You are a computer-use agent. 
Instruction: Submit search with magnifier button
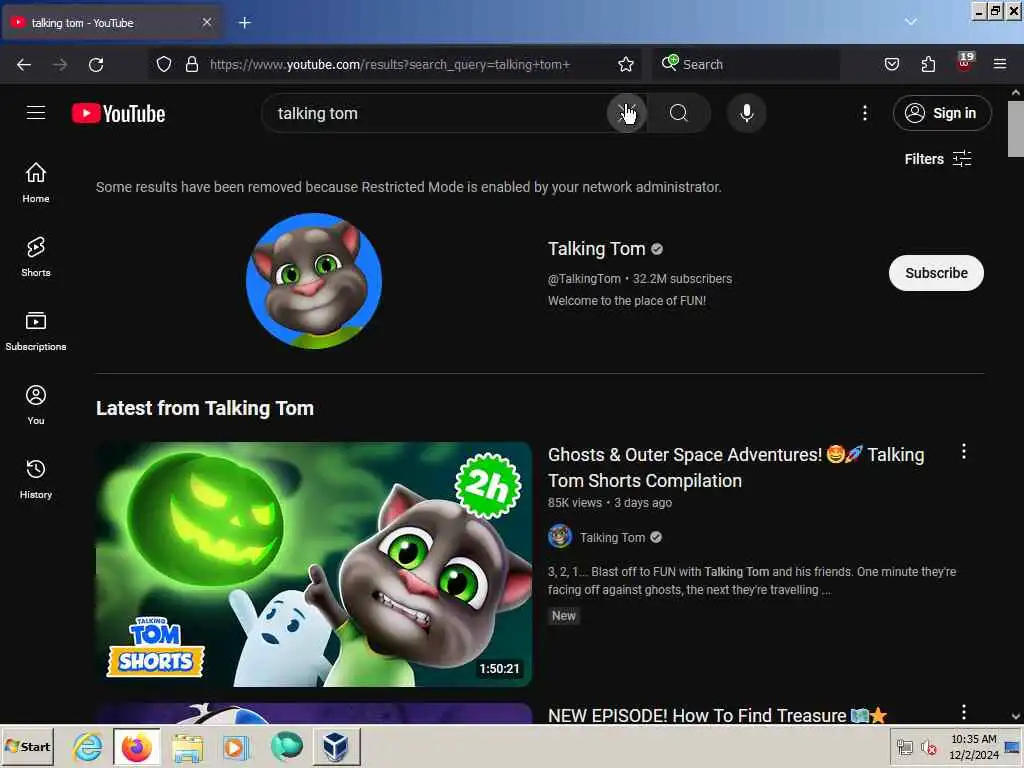point(679,113)
